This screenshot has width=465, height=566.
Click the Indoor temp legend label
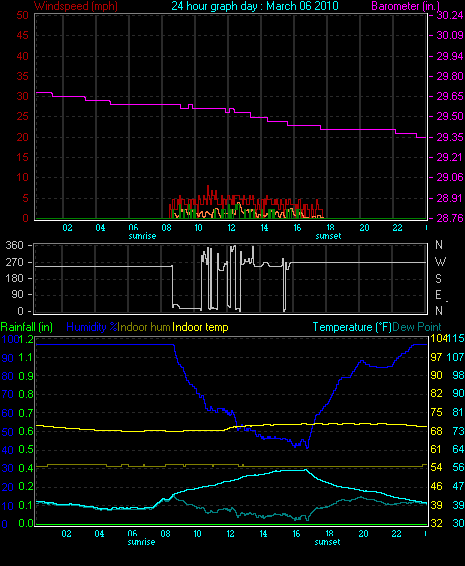click(x=200, y=327)
